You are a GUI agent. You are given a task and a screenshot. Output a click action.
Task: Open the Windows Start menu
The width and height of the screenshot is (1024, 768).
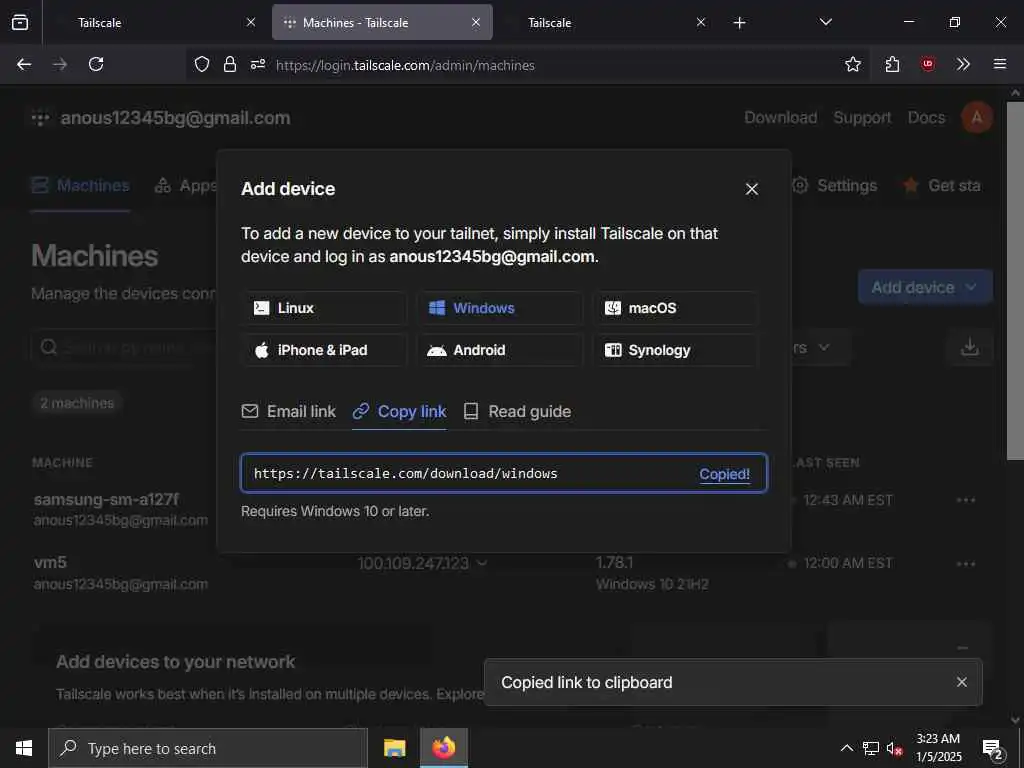24,748
